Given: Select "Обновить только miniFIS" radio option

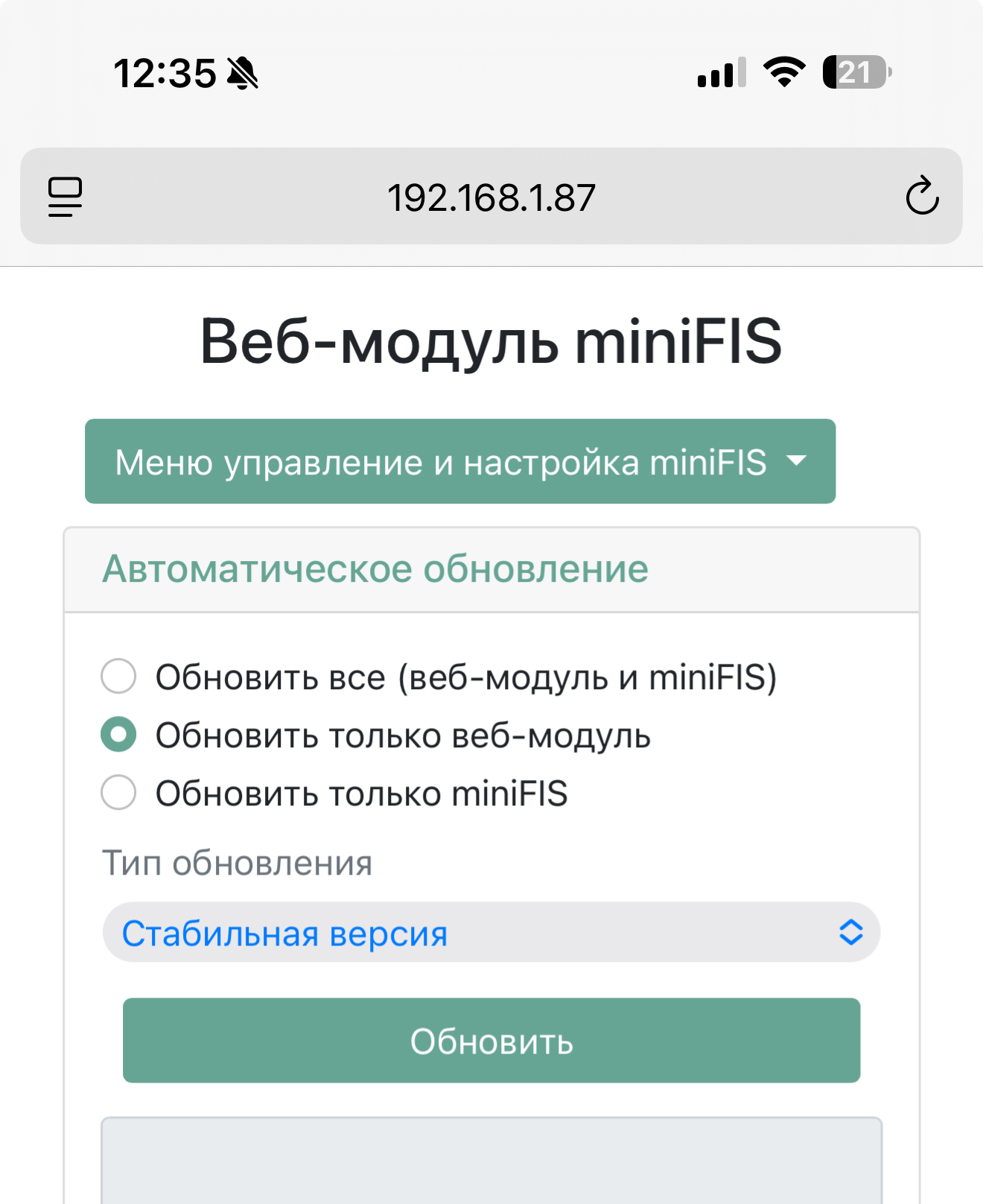Looking at the screenshot, I should (x=118, y=792).
